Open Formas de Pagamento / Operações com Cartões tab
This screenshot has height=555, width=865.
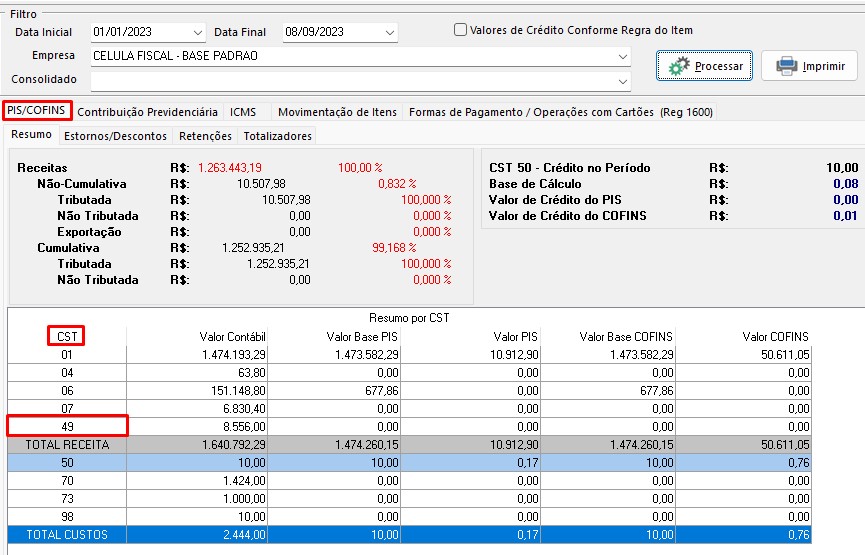coord(560,112)
